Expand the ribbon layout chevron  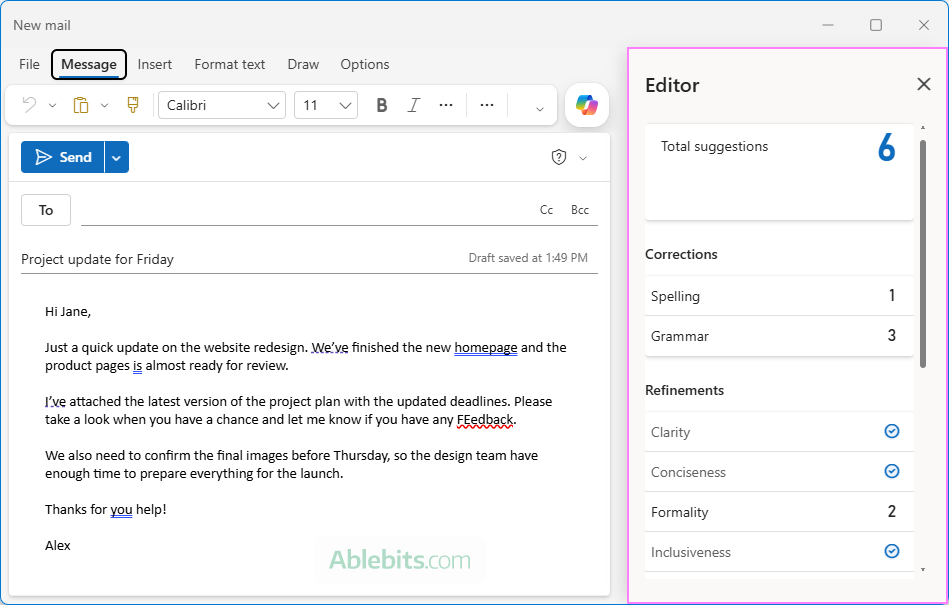click(x=539, y=109)
